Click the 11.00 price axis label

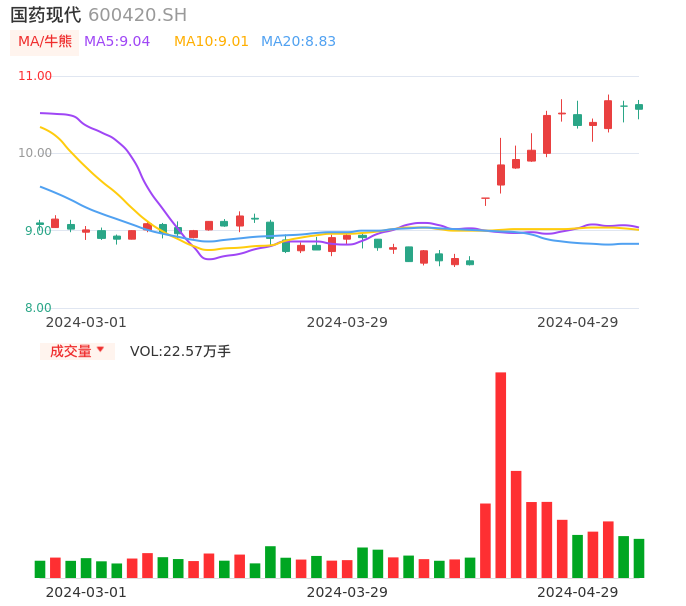coord(35,76)
